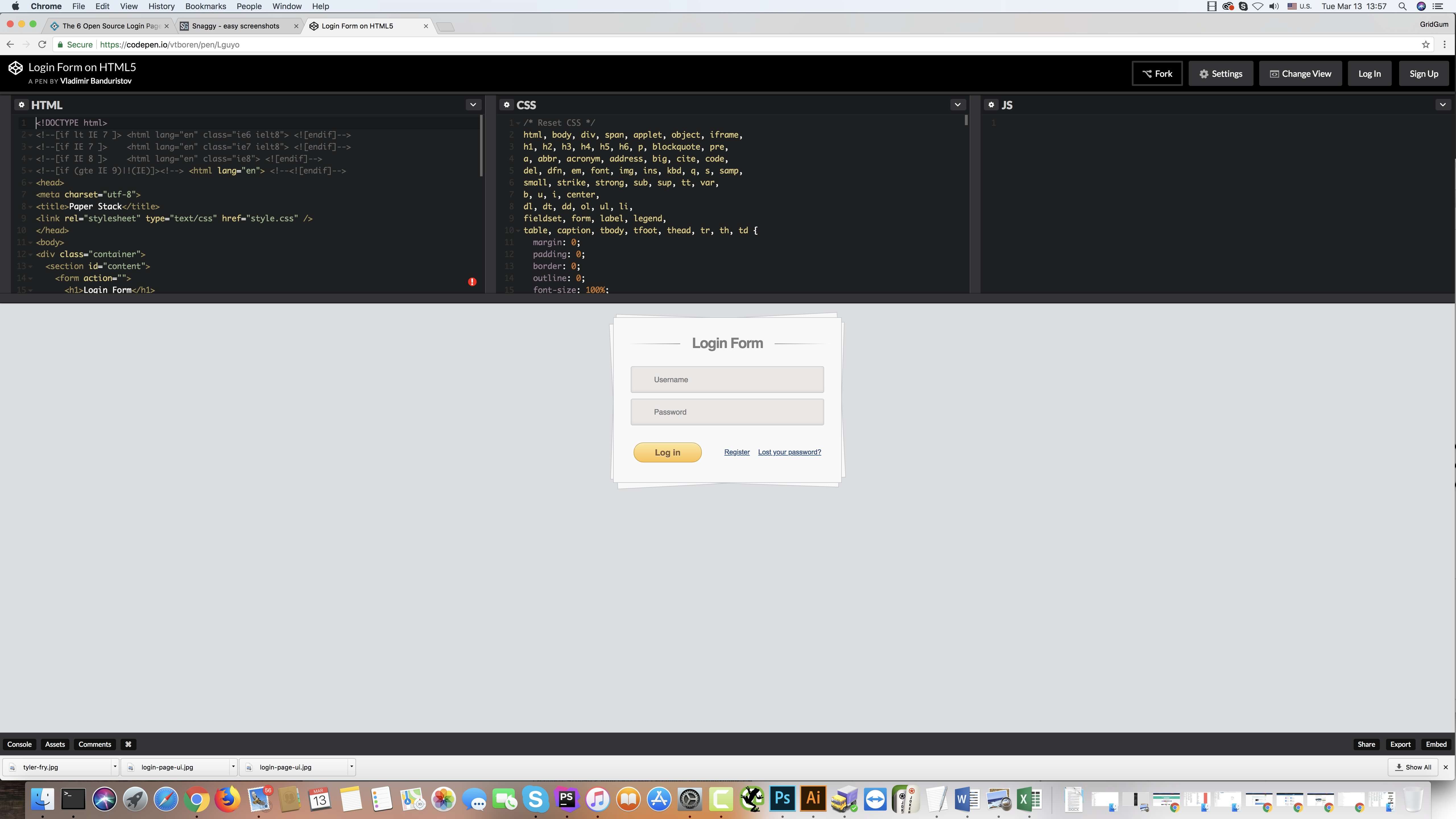Screen dimensions: 1456x819
Task: Click Share button in footer
Action: coord(1366,744)
